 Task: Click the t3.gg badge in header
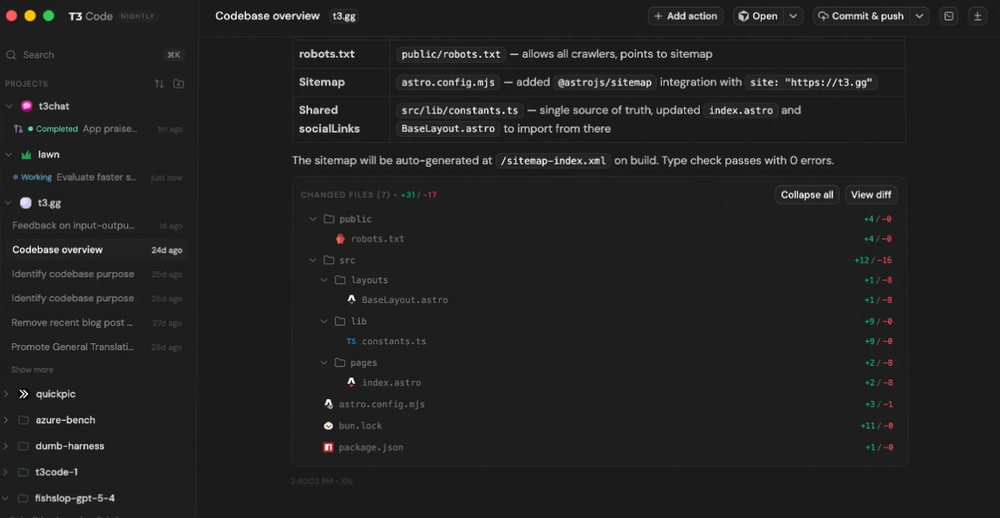[x=344, y=17]
